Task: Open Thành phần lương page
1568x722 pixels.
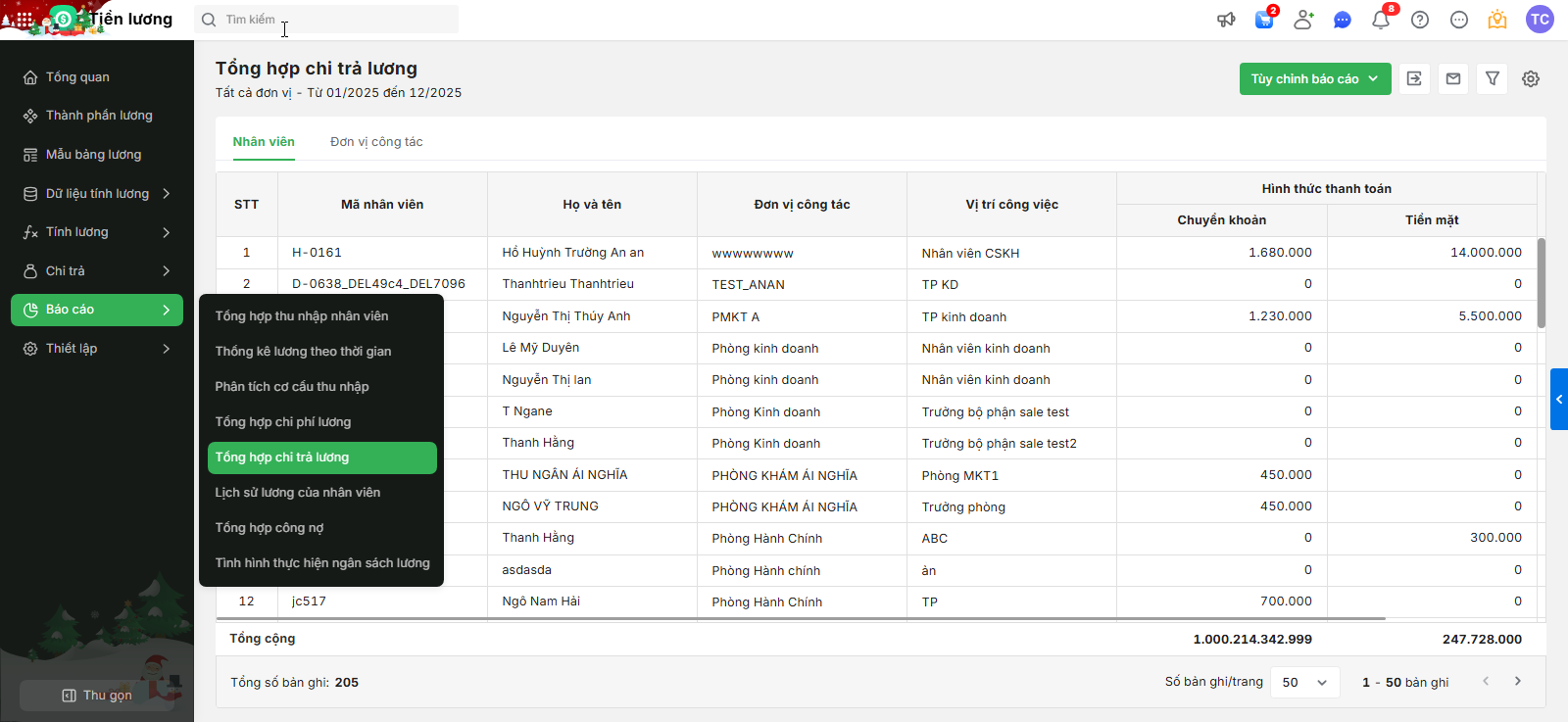Action: pyautogui.click(x=97, y=116)
